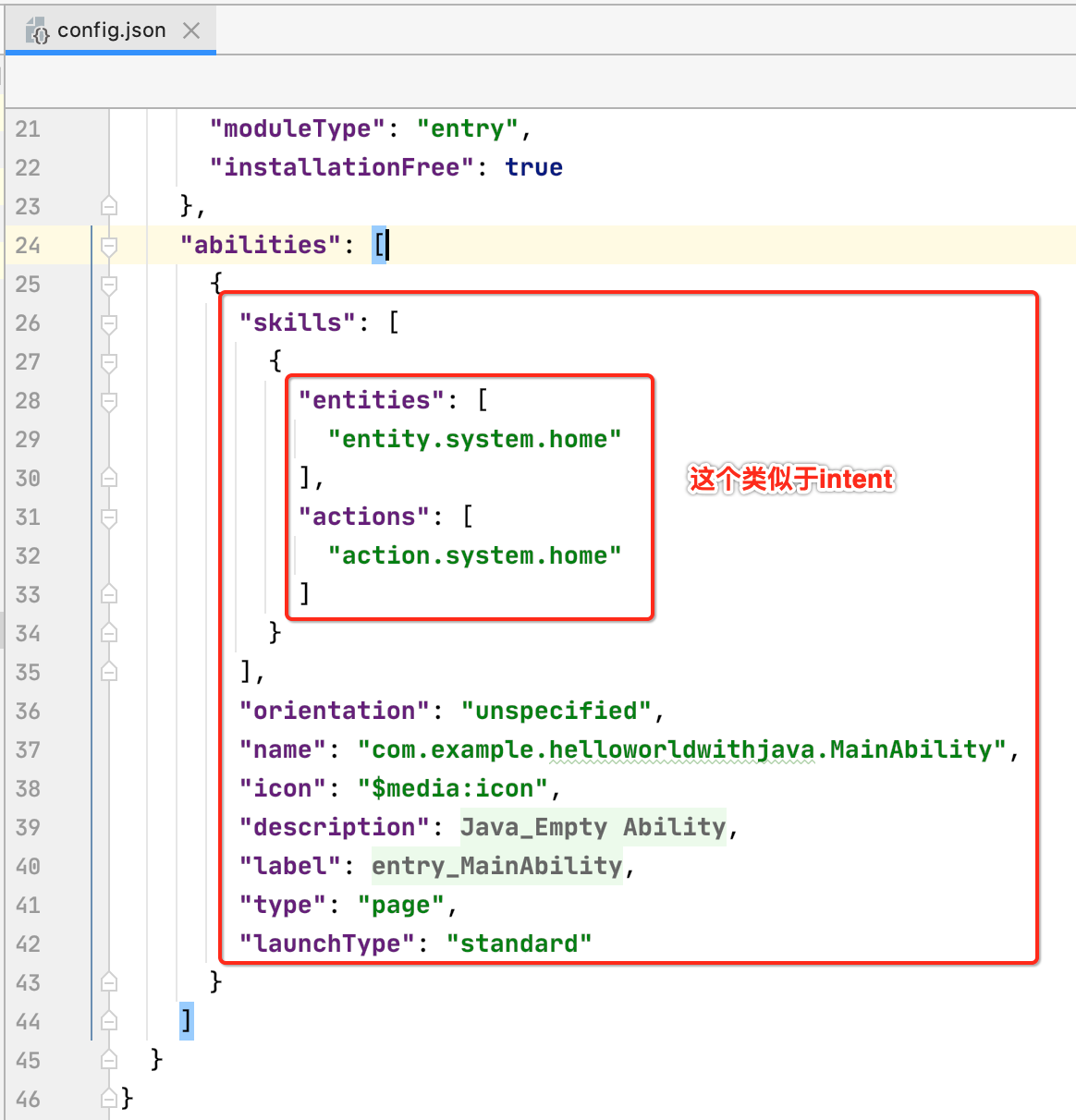
Task: Click the com.example.helloworldwithjava.MainAbility value
Action: point(682,749)
